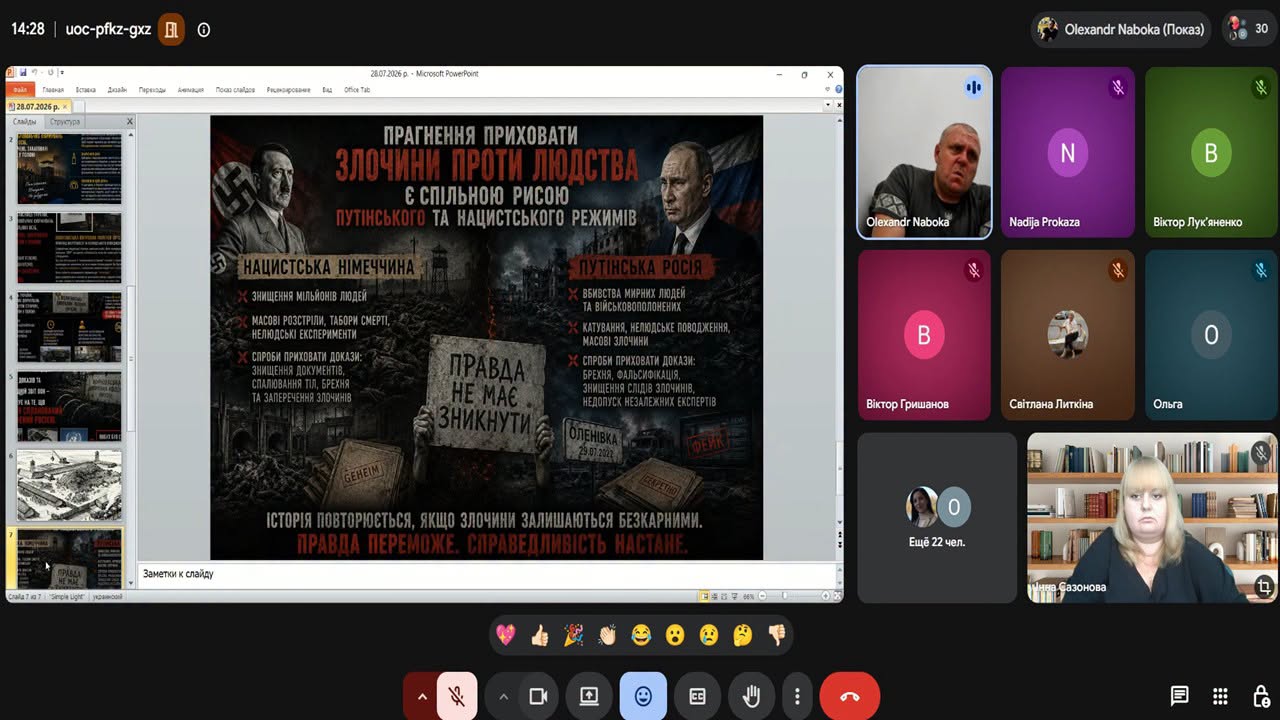Open the in-call chat panel
This screenshot has height=720, width=1280.
click(x=1180, y=696)
